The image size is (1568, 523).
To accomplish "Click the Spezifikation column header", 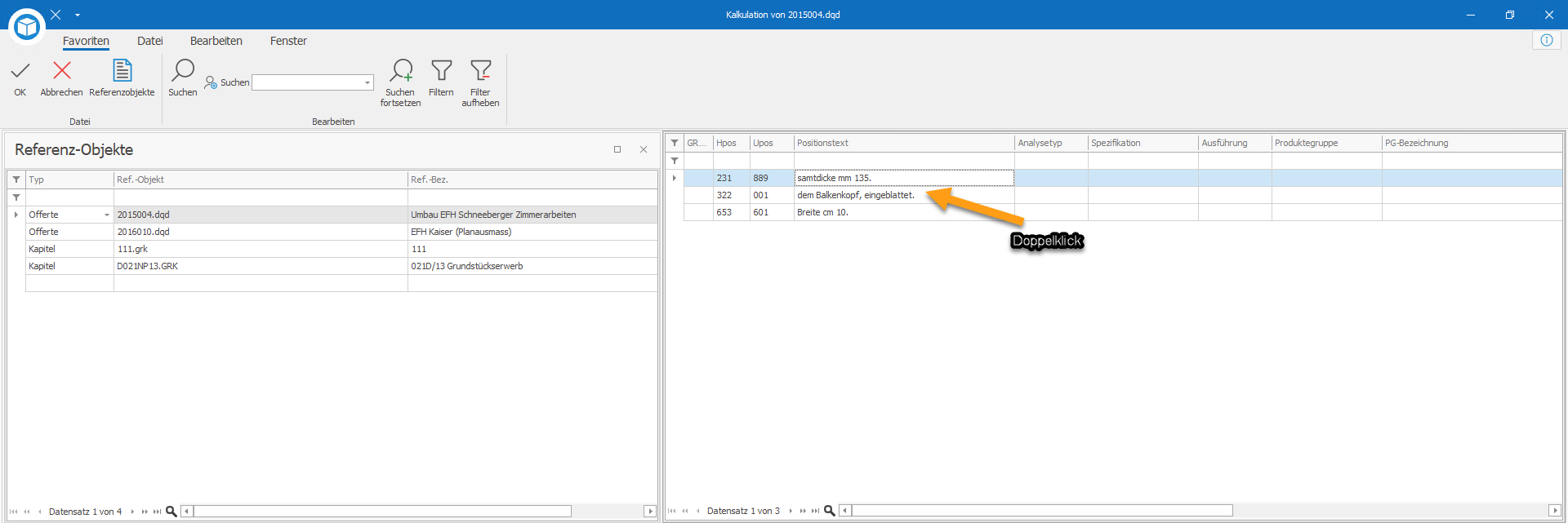I will pyautogui.click(x=1143, y=143).
